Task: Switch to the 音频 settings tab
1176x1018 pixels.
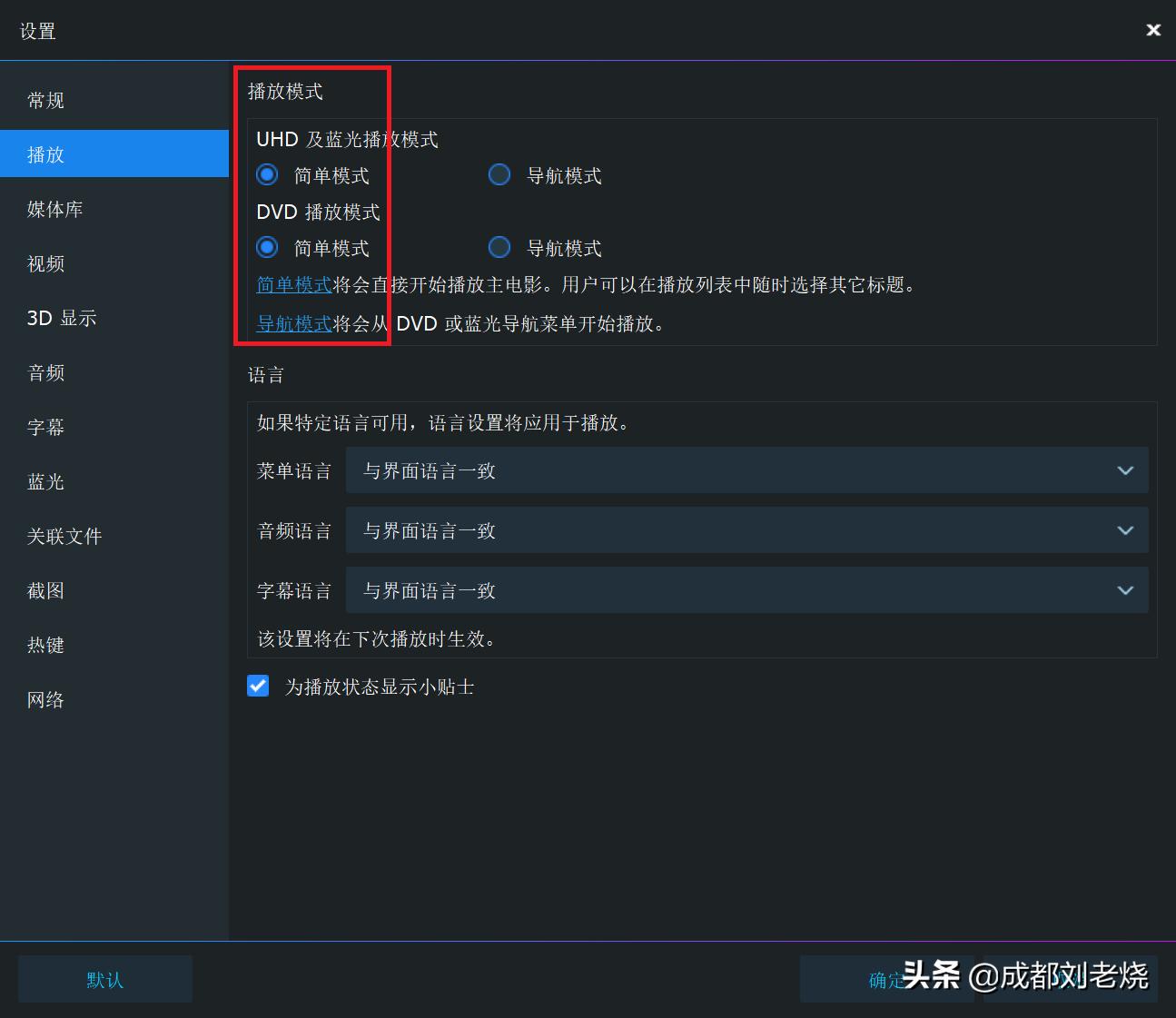Action: (x=44, y=372)
